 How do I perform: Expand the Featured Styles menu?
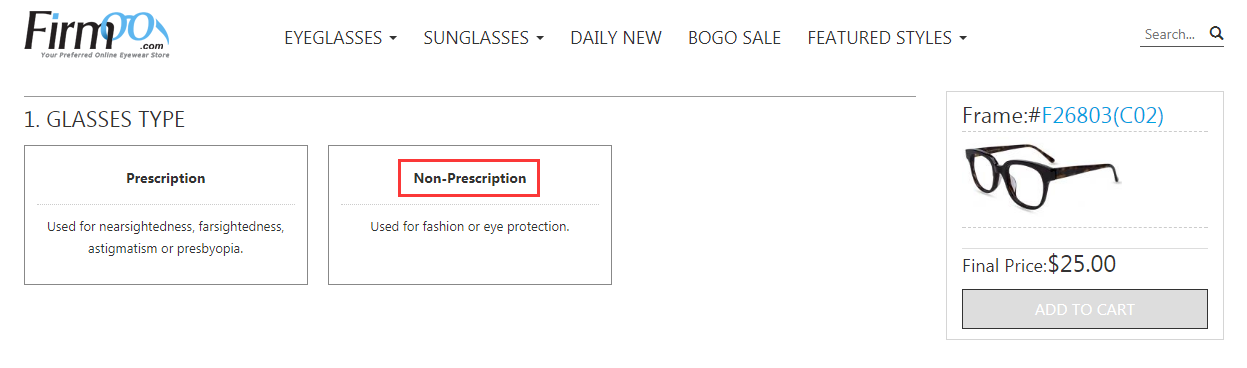(887, 38)
